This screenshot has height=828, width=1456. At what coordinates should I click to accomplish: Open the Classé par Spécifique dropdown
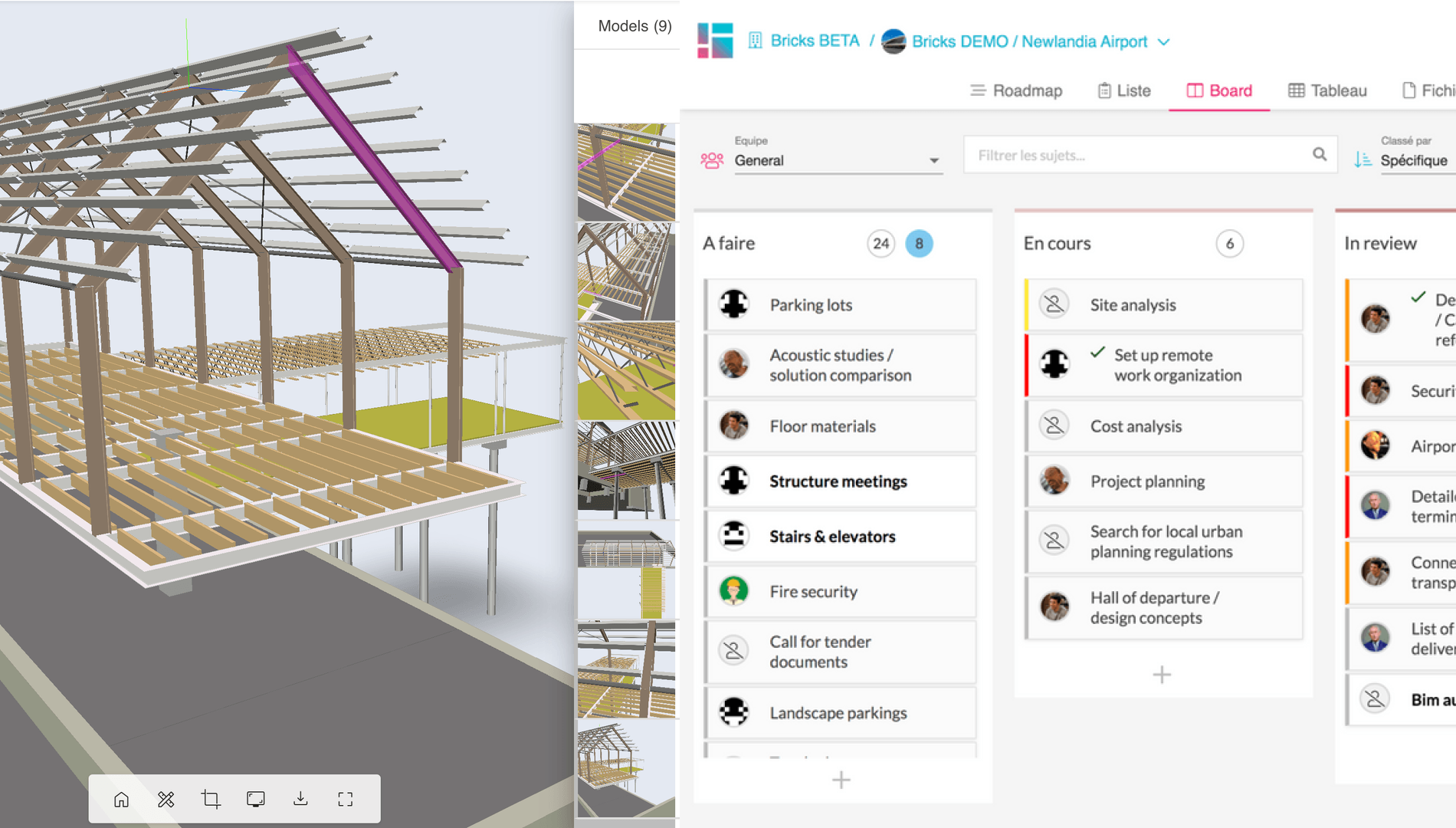1415,160
